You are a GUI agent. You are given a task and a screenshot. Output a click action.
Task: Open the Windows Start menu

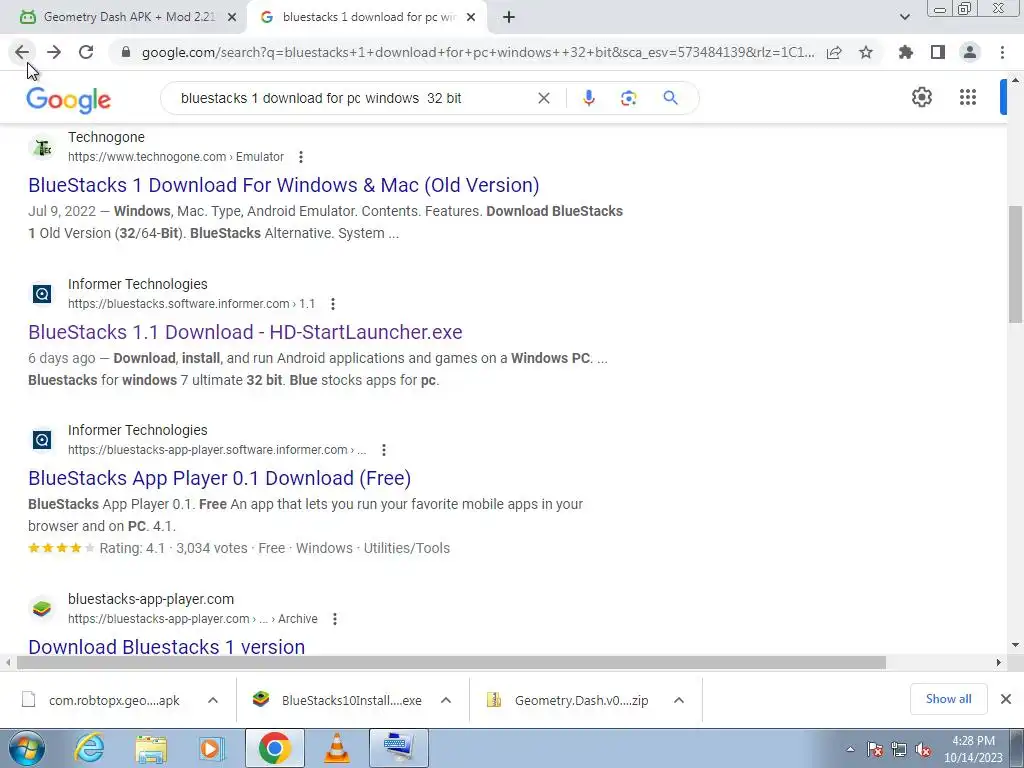click(x=25, y=748)
